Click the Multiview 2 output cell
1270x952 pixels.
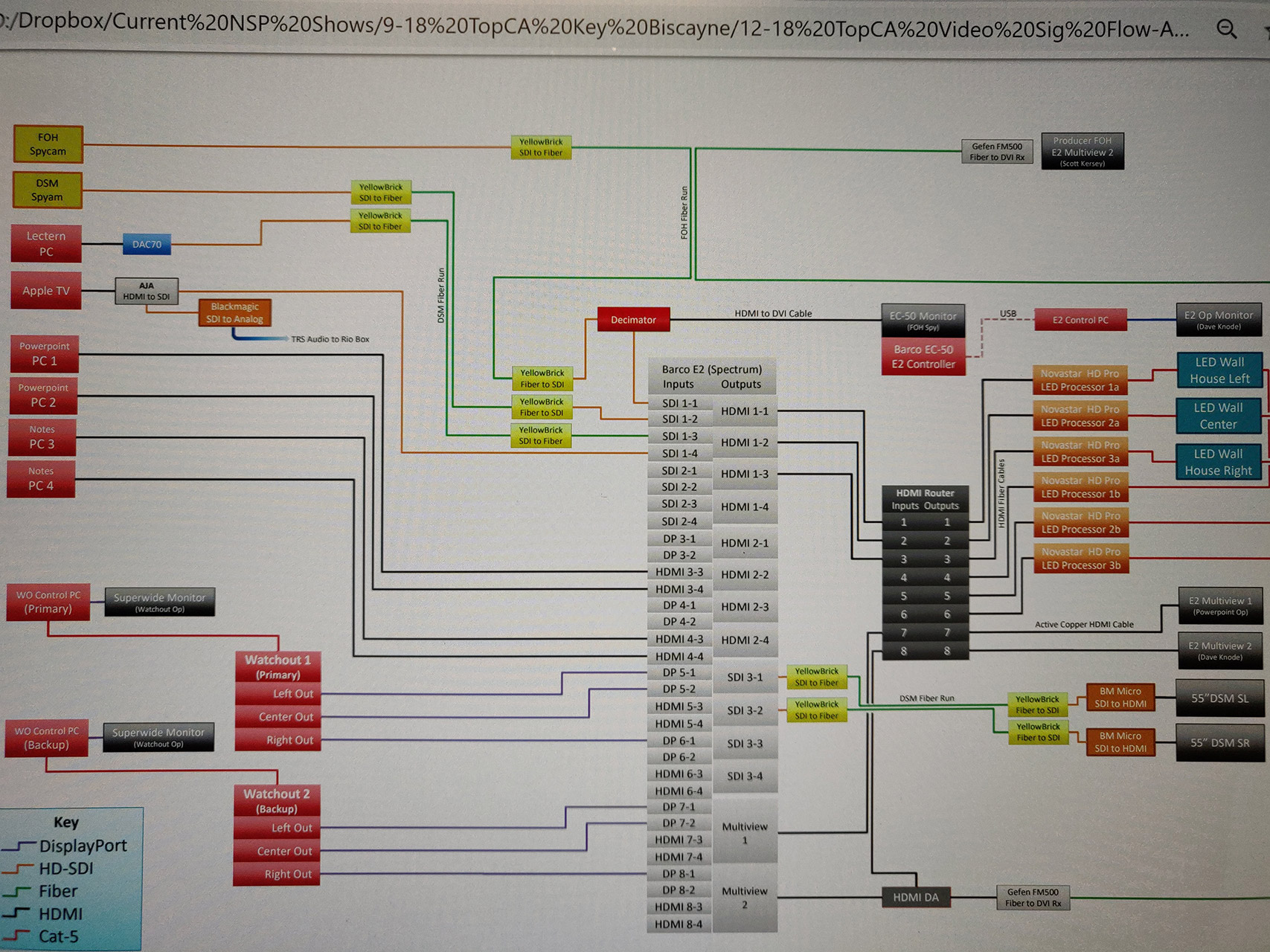[x=745, y=898]
